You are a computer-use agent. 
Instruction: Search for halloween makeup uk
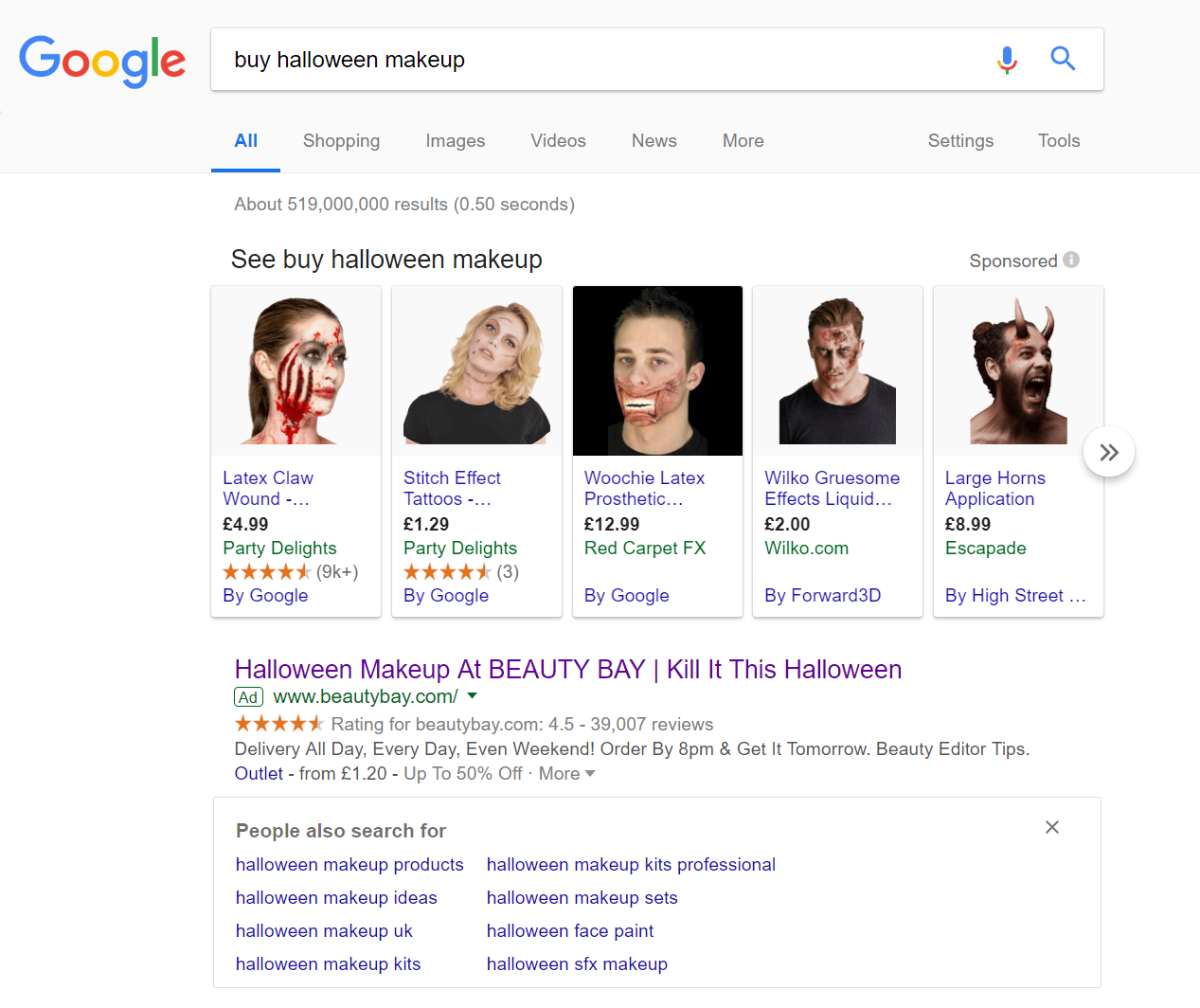(324, 931)
